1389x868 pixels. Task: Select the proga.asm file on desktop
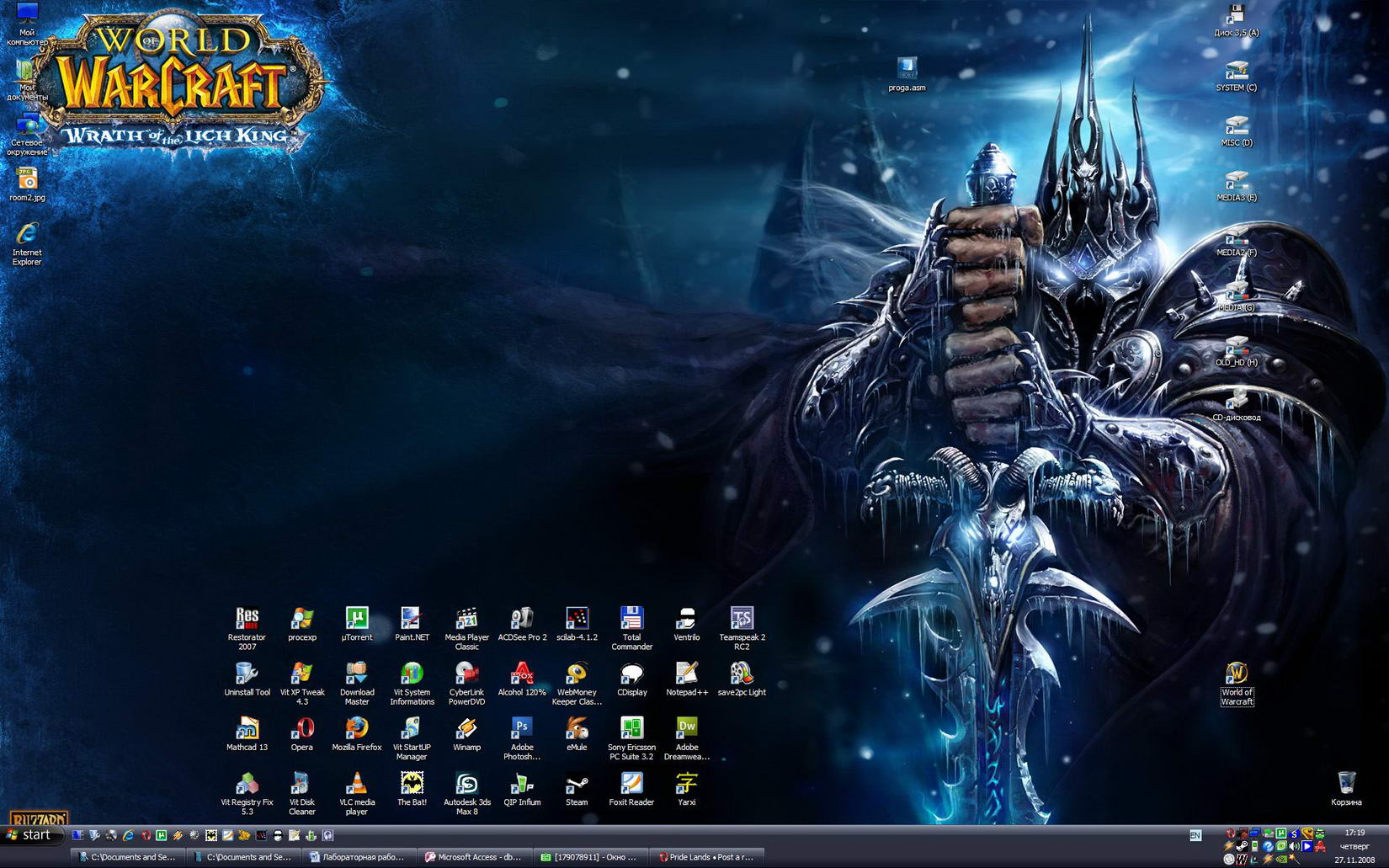(x=907, y=69)
